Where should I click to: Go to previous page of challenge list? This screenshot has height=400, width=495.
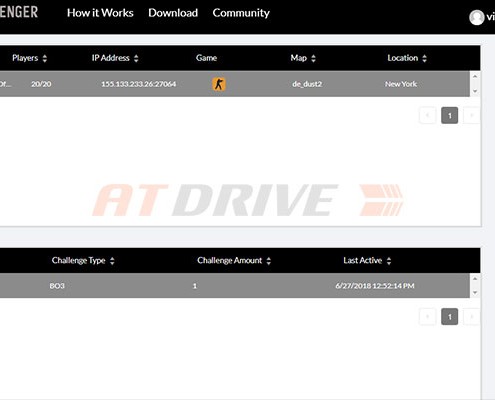tap(428, 317)
